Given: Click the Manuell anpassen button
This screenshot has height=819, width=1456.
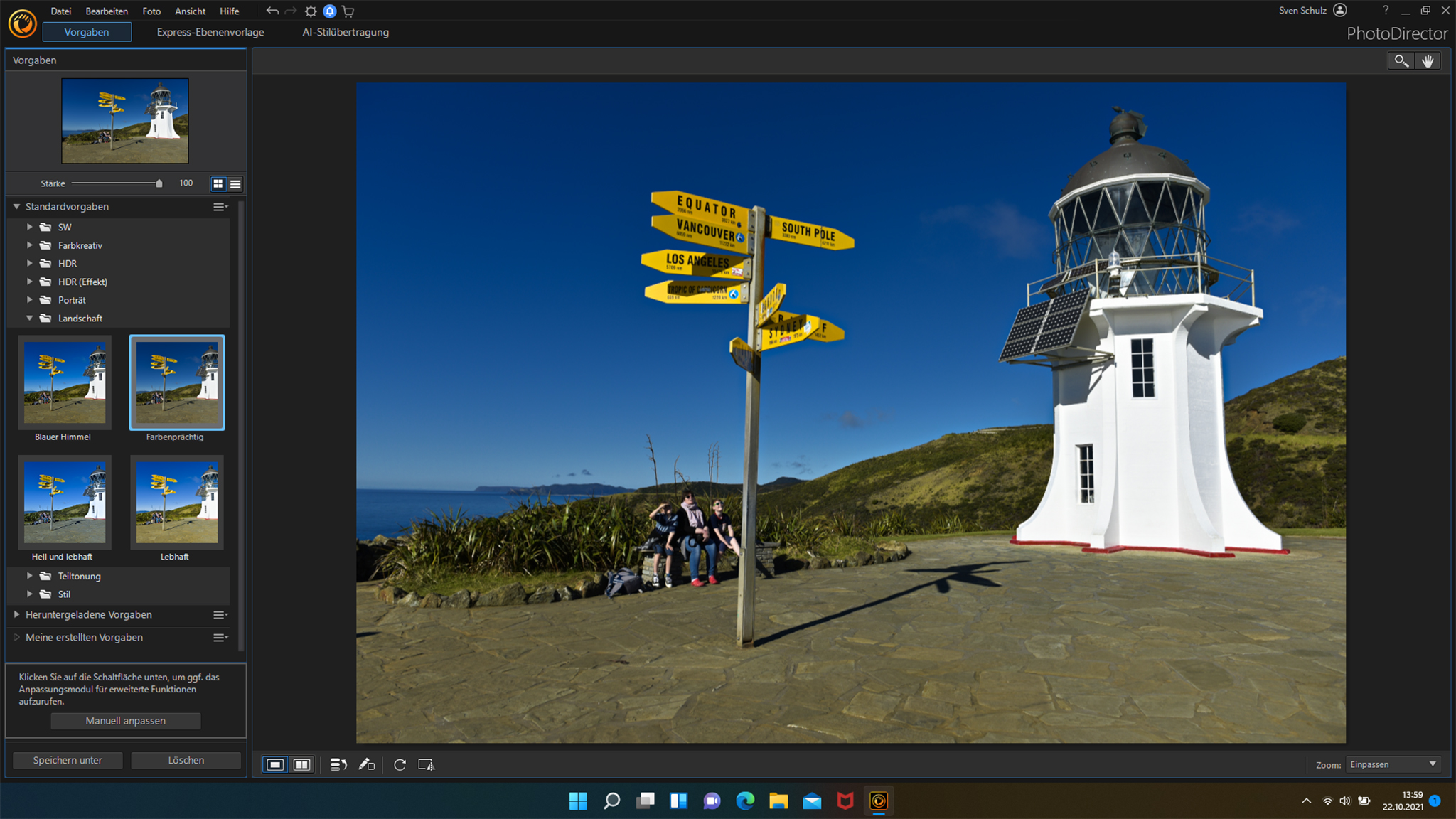Looking at the screenshot, I should pos(125,720).
